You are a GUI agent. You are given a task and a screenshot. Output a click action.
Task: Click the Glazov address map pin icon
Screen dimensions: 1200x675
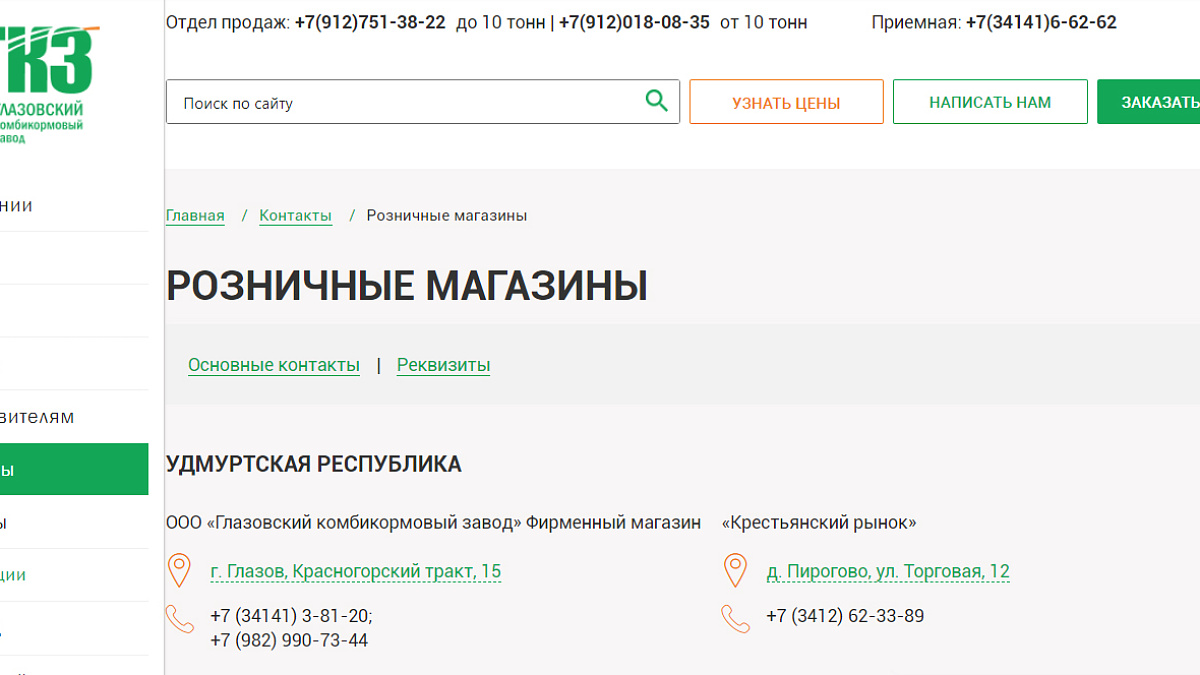tap(179, 571)
